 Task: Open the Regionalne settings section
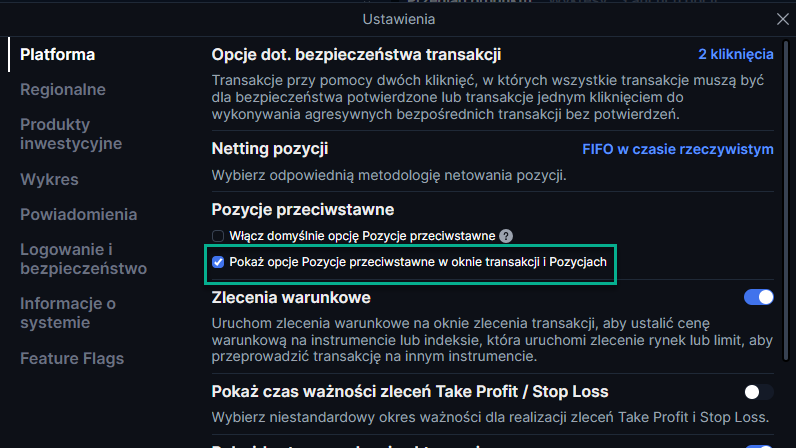[63, 89]
